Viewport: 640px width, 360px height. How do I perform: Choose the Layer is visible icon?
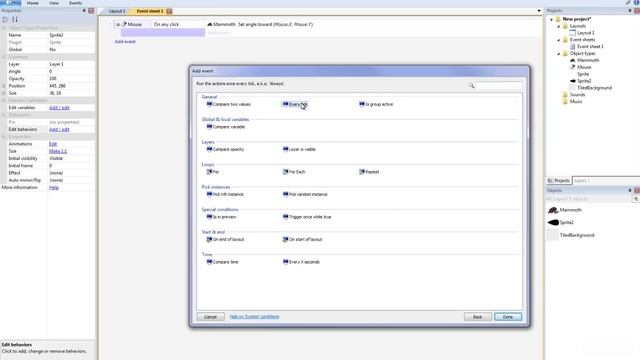285,149
